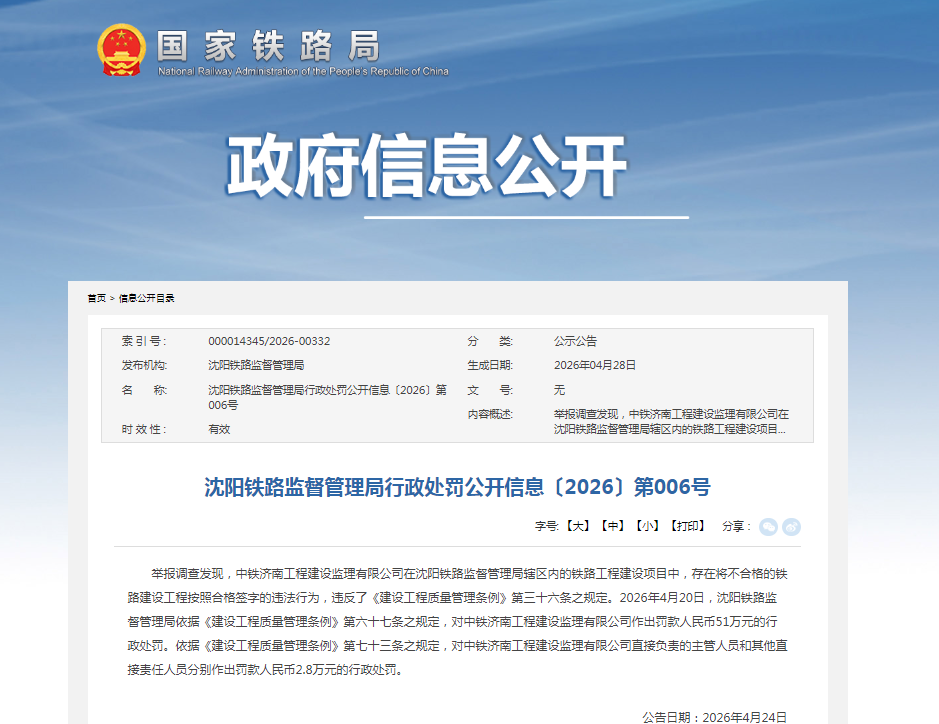Screen dimensions: 939x724
Task: Set font size to 大 (large)
Action: tap(578, 526)
